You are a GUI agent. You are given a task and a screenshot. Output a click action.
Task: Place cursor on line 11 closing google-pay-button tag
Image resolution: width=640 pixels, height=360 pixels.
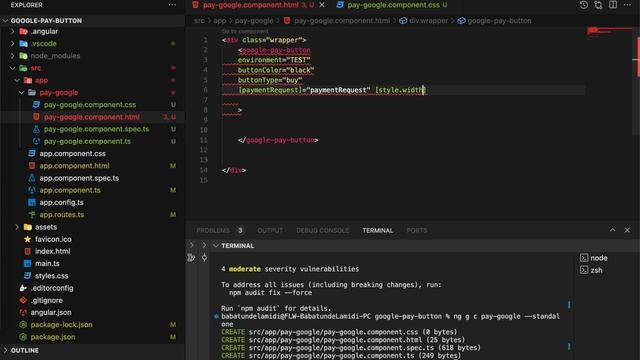[x=278, y=140]
